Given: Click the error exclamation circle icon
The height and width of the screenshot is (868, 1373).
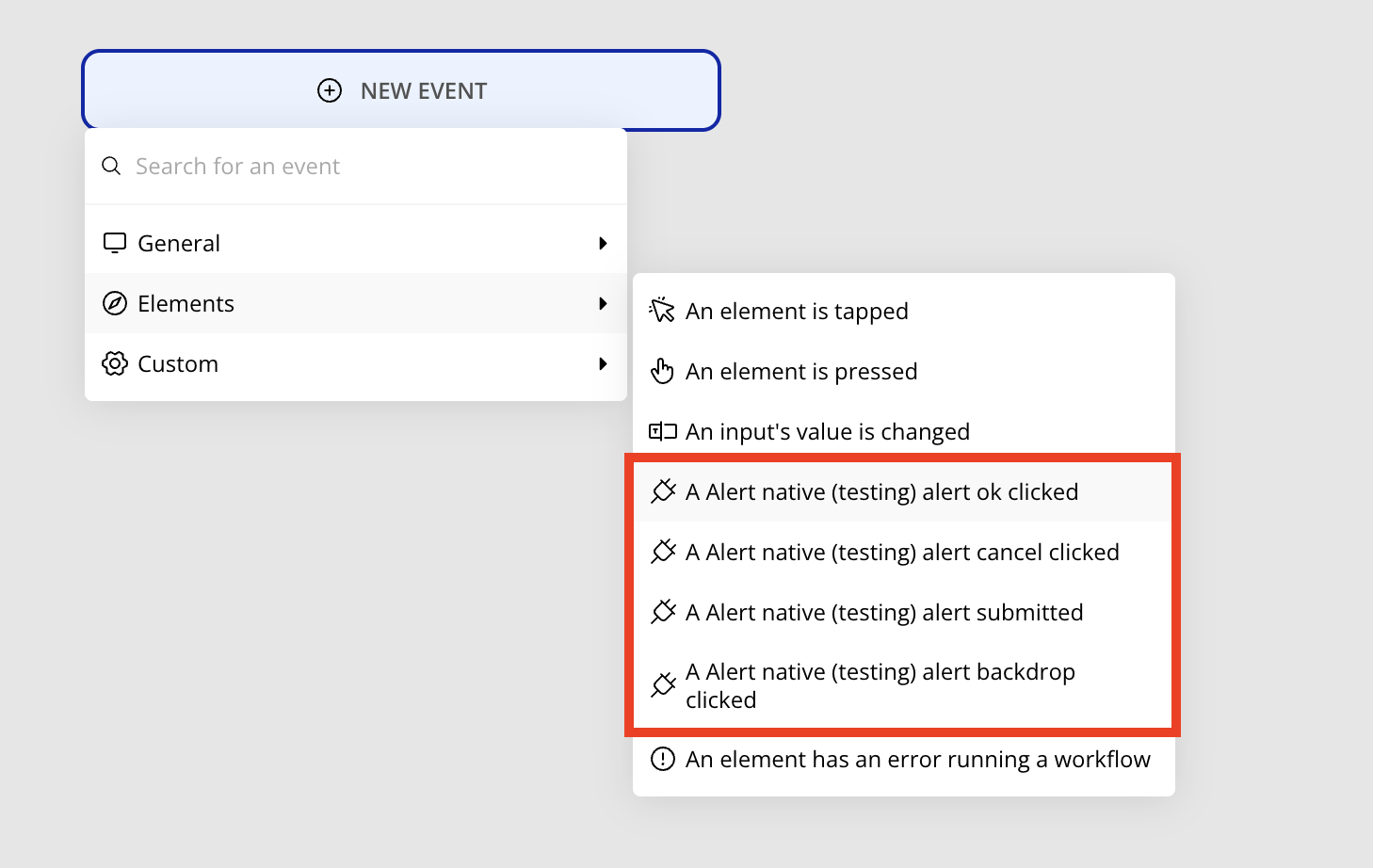Looking at the screenshot, I should 663,759.
